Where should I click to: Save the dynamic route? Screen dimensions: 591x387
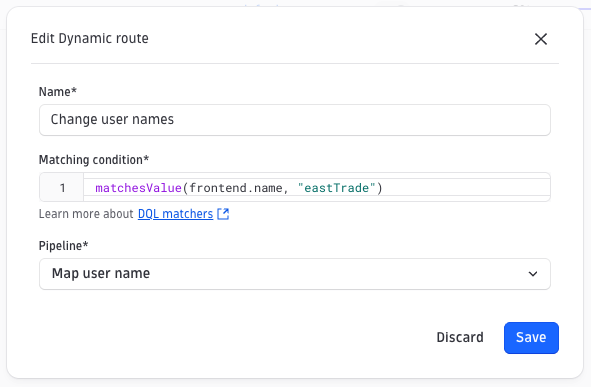coord(531,338)
